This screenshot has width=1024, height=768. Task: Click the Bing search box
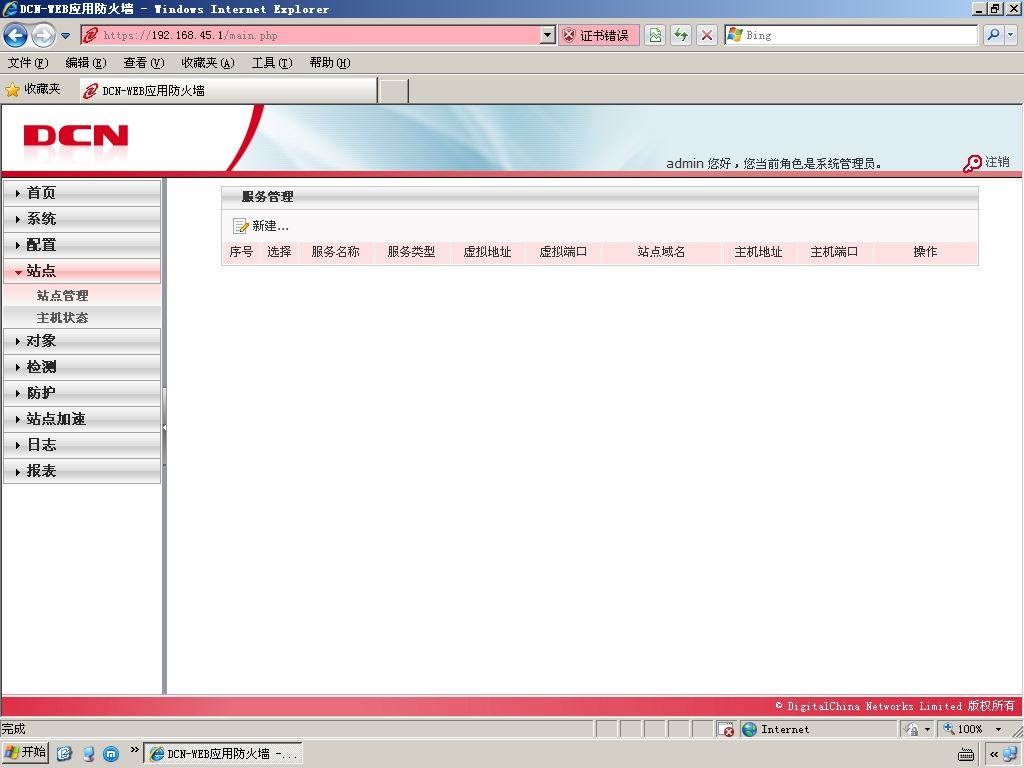pos(851,35)
